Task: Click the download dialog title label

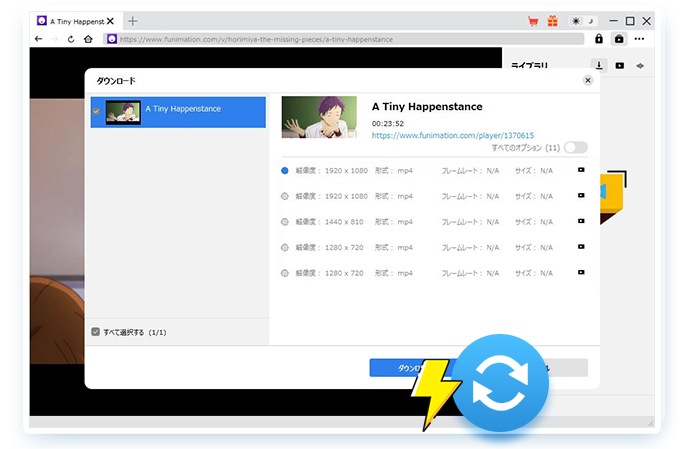Action: pyautogui.click(x=116, y=81)
